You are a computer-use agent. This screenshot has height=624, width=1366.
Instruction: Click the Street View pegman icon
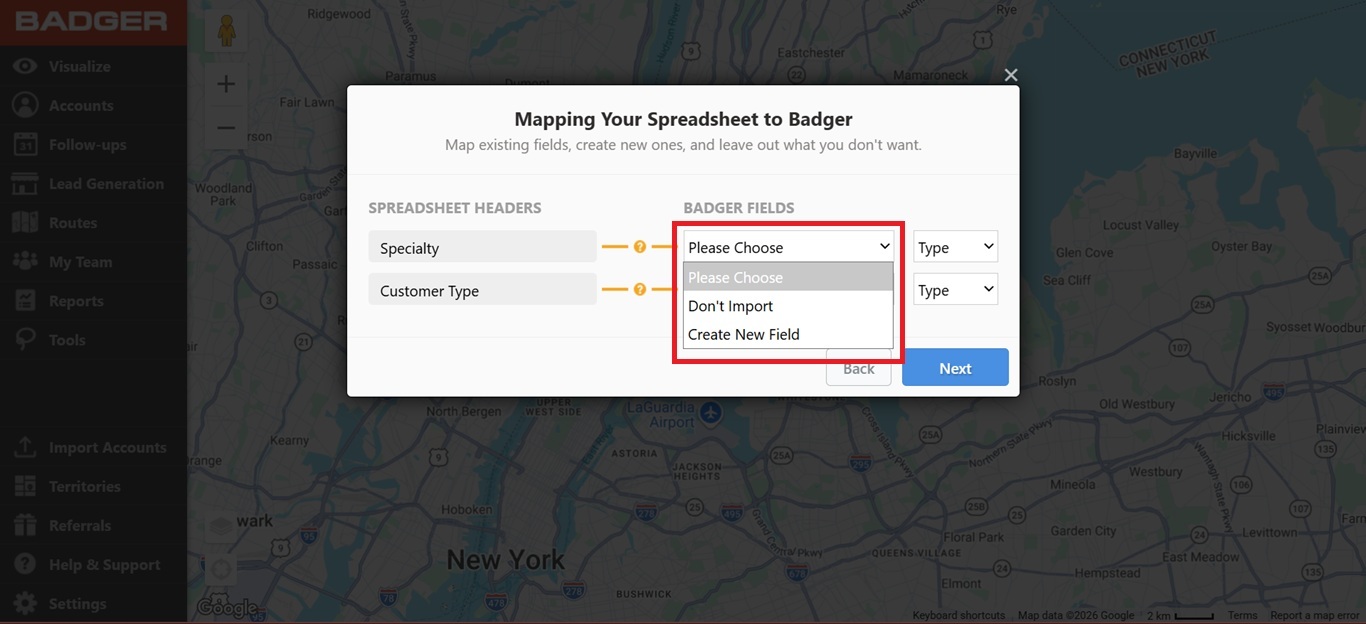[225, 32]
